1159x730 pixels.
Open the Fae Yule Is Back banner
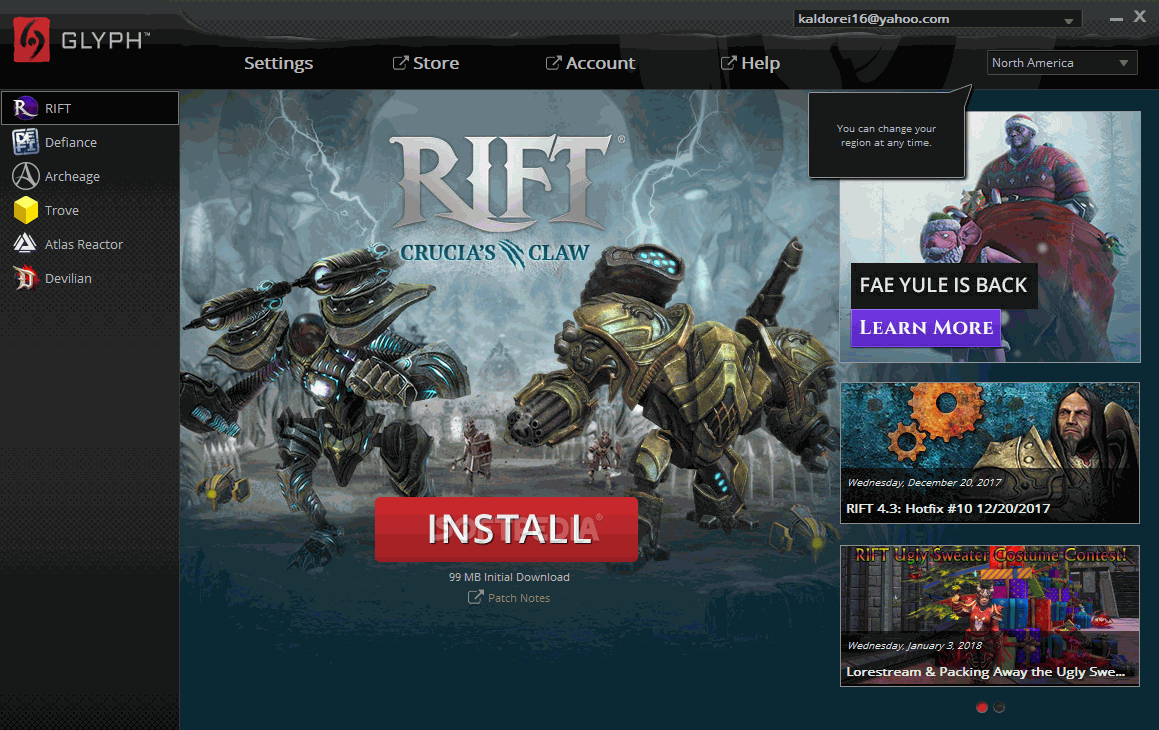click(990, 236)
